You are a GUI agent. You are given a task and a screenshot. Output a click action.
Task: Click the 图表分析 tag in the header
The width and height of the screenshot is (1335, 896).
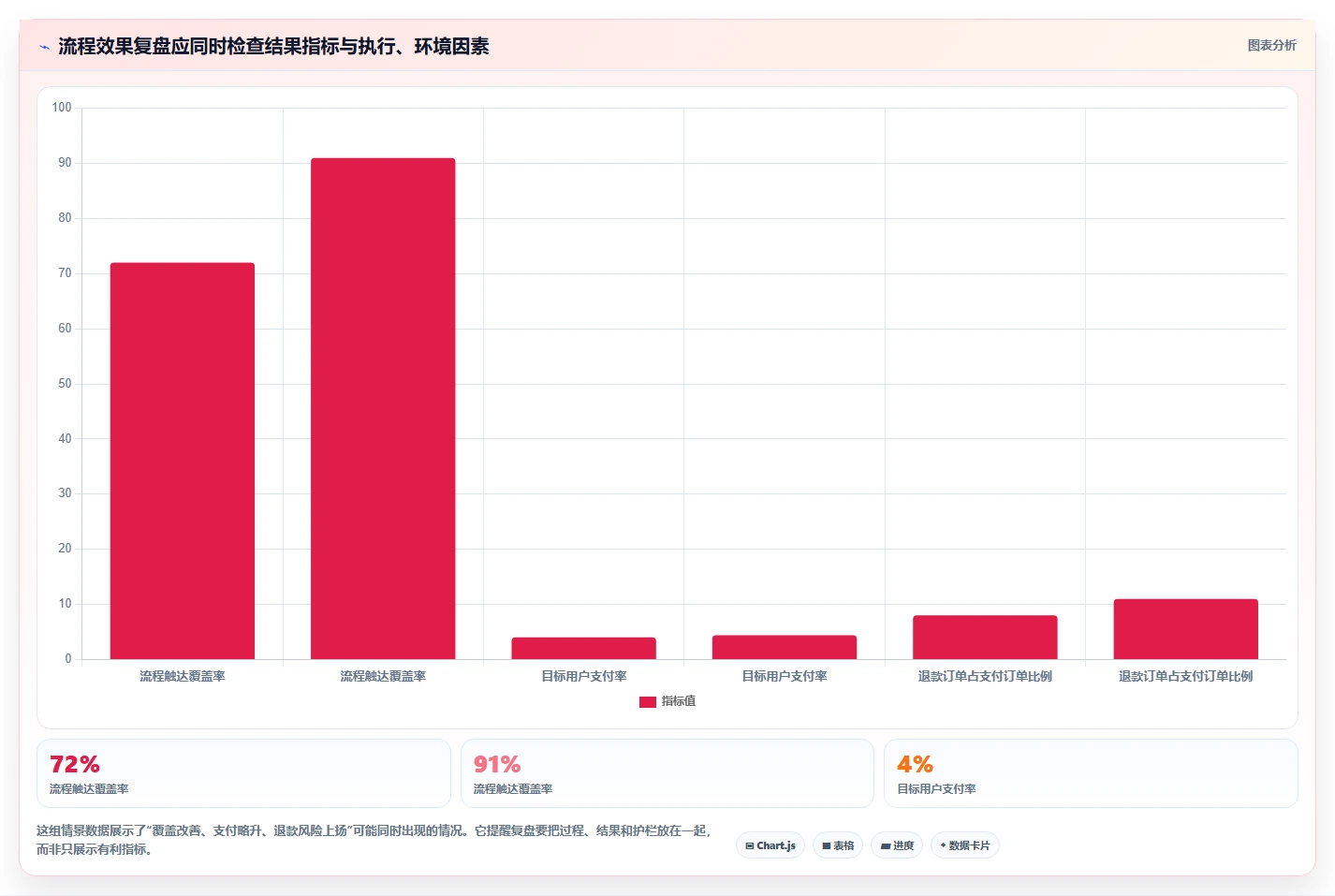coord(1271,45)
